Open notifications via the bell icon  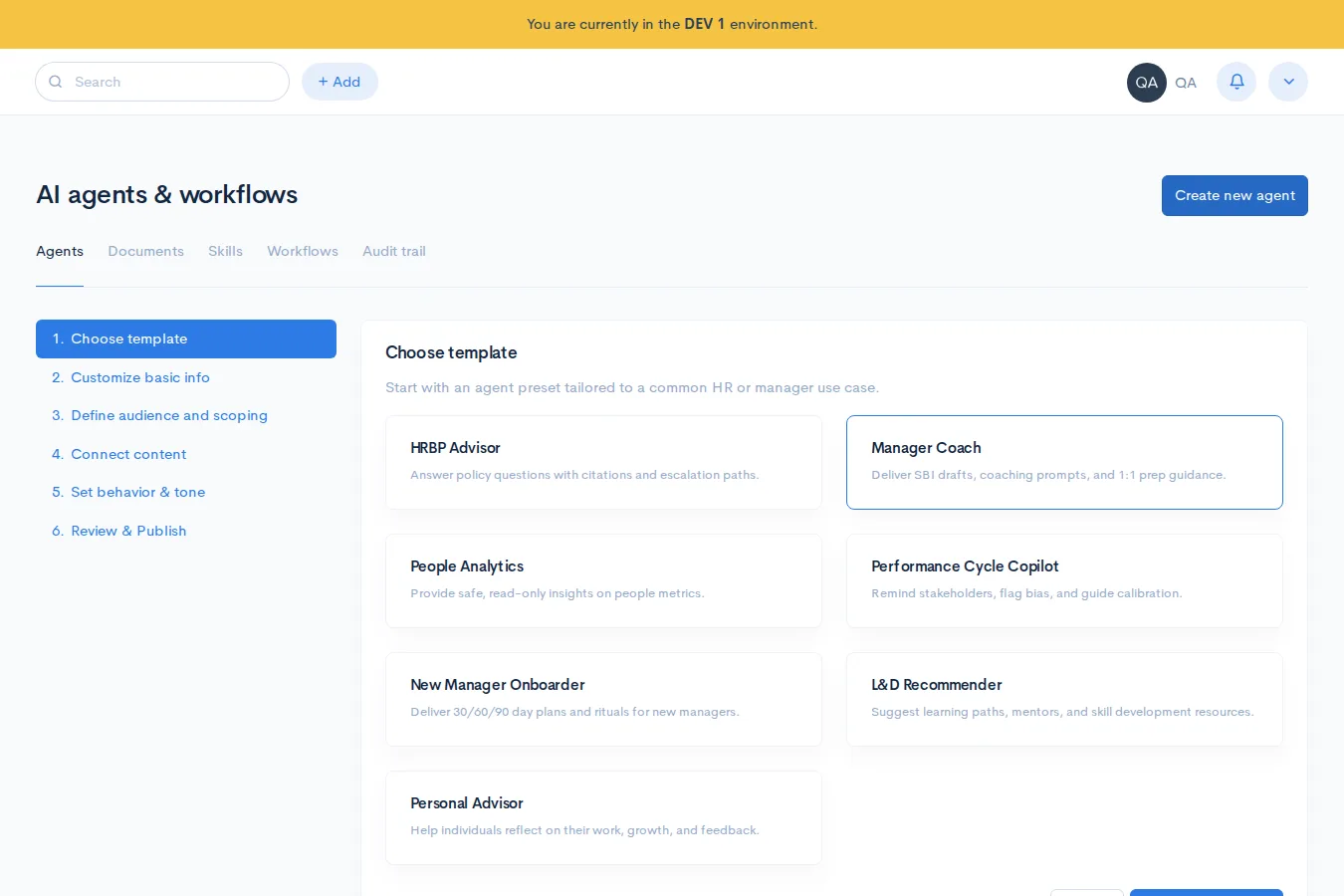1236,82
